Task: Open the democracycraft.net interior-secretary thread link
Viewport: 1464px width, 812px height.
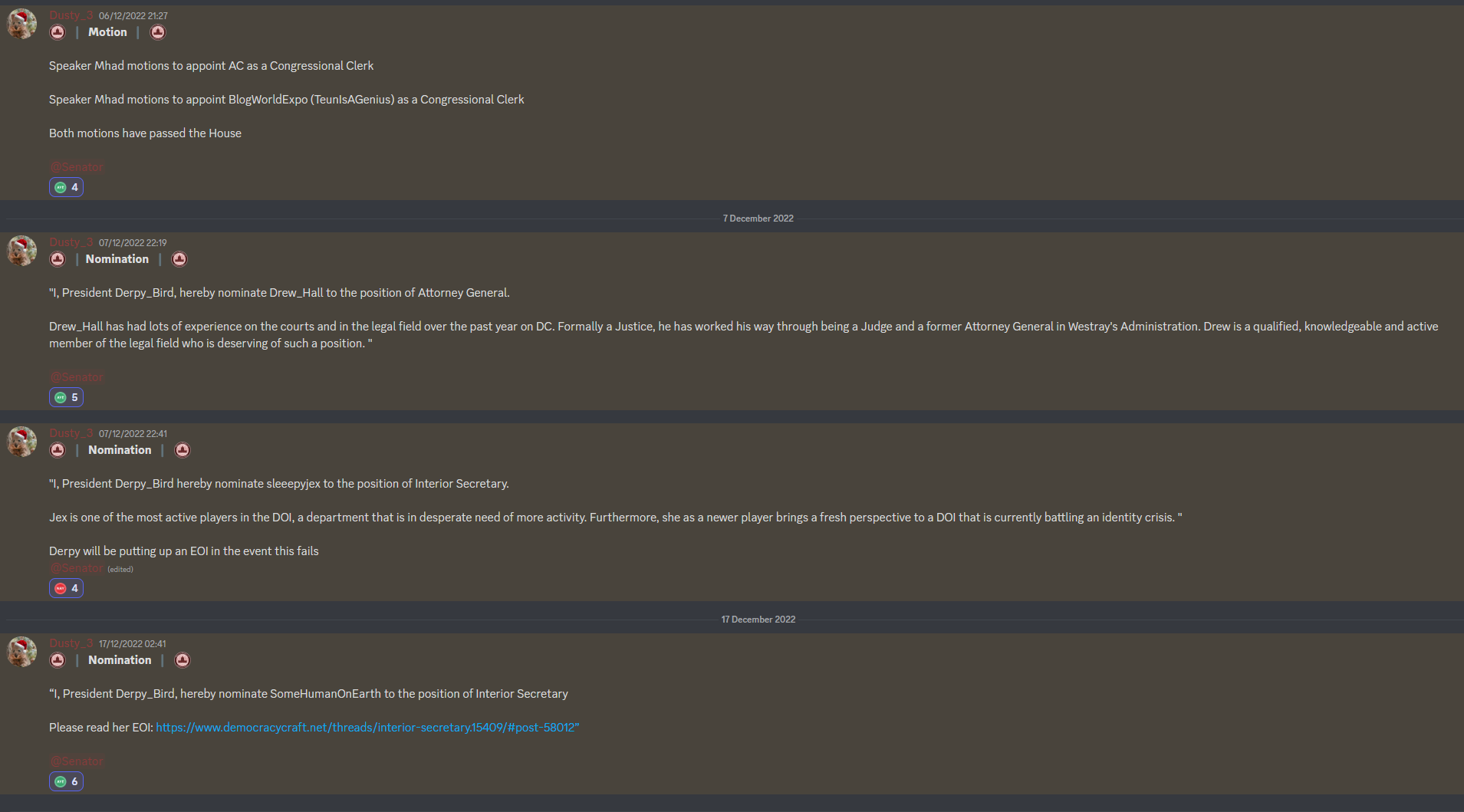Action: pos(367,727)
